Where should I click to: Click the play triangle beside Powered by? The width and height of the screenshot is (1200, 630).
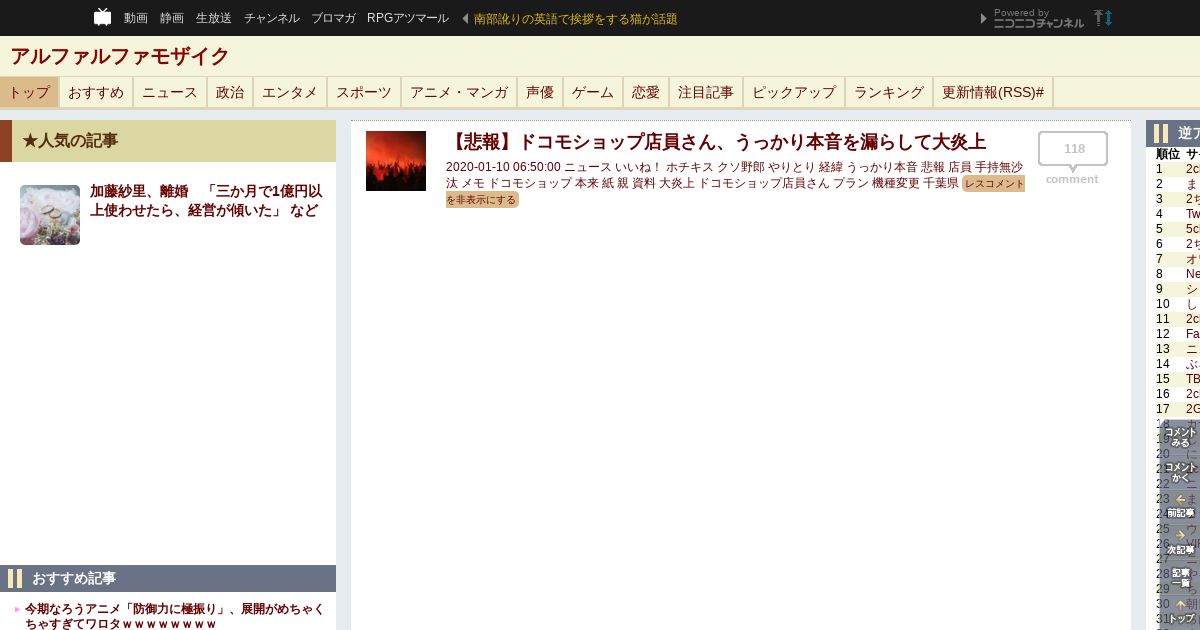984,19
